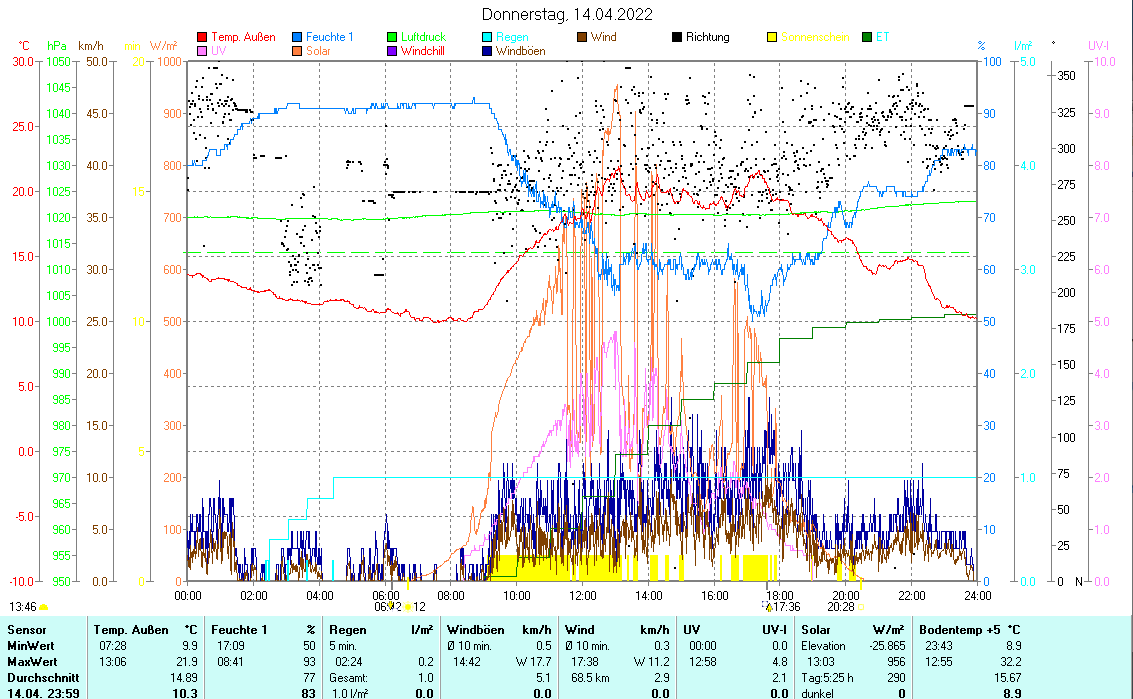Viewport: 1133px width, 699px height.
Task: Click the 17:36 sunset marker below chart
Action: 784,606
